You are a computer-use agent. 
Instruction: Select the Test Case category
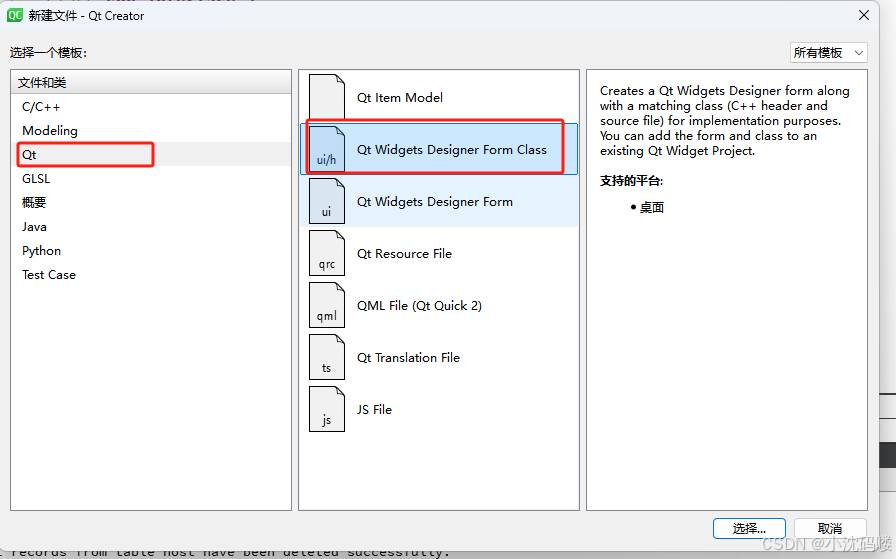[x=49, y=274]
